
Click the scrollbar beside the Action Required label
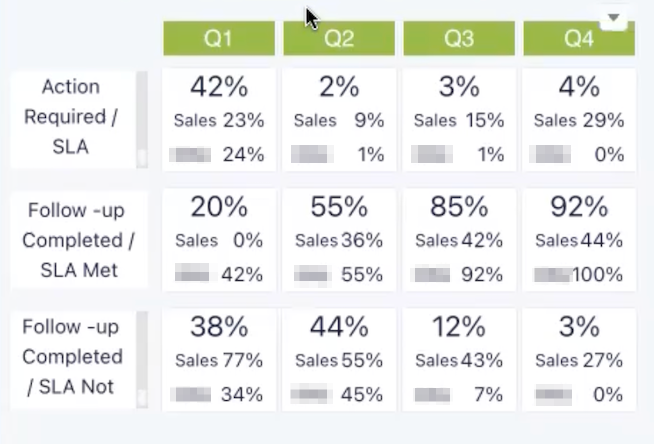141,118
